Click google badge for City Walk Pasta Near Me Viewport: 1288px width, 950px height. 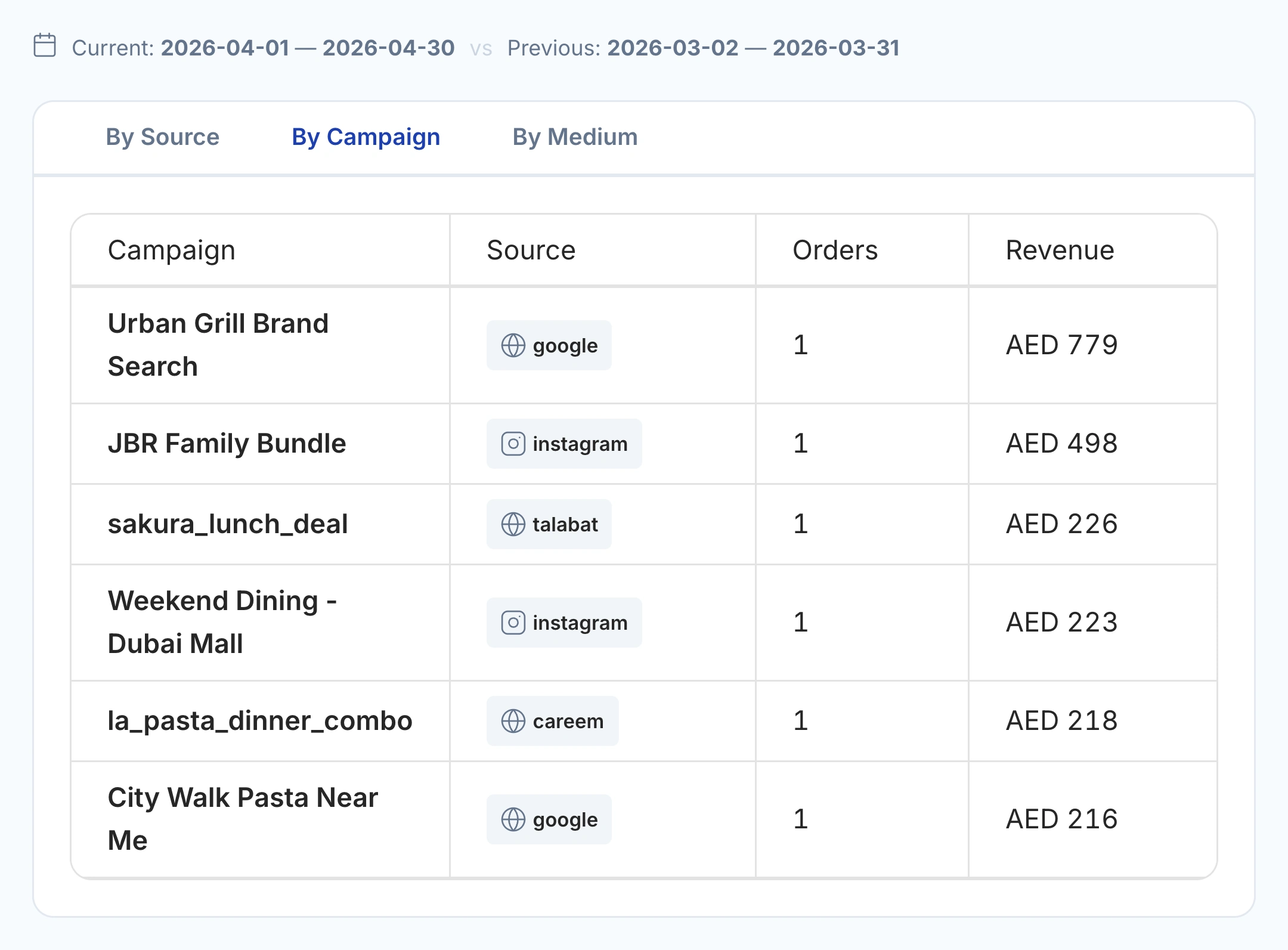(549, 819)
